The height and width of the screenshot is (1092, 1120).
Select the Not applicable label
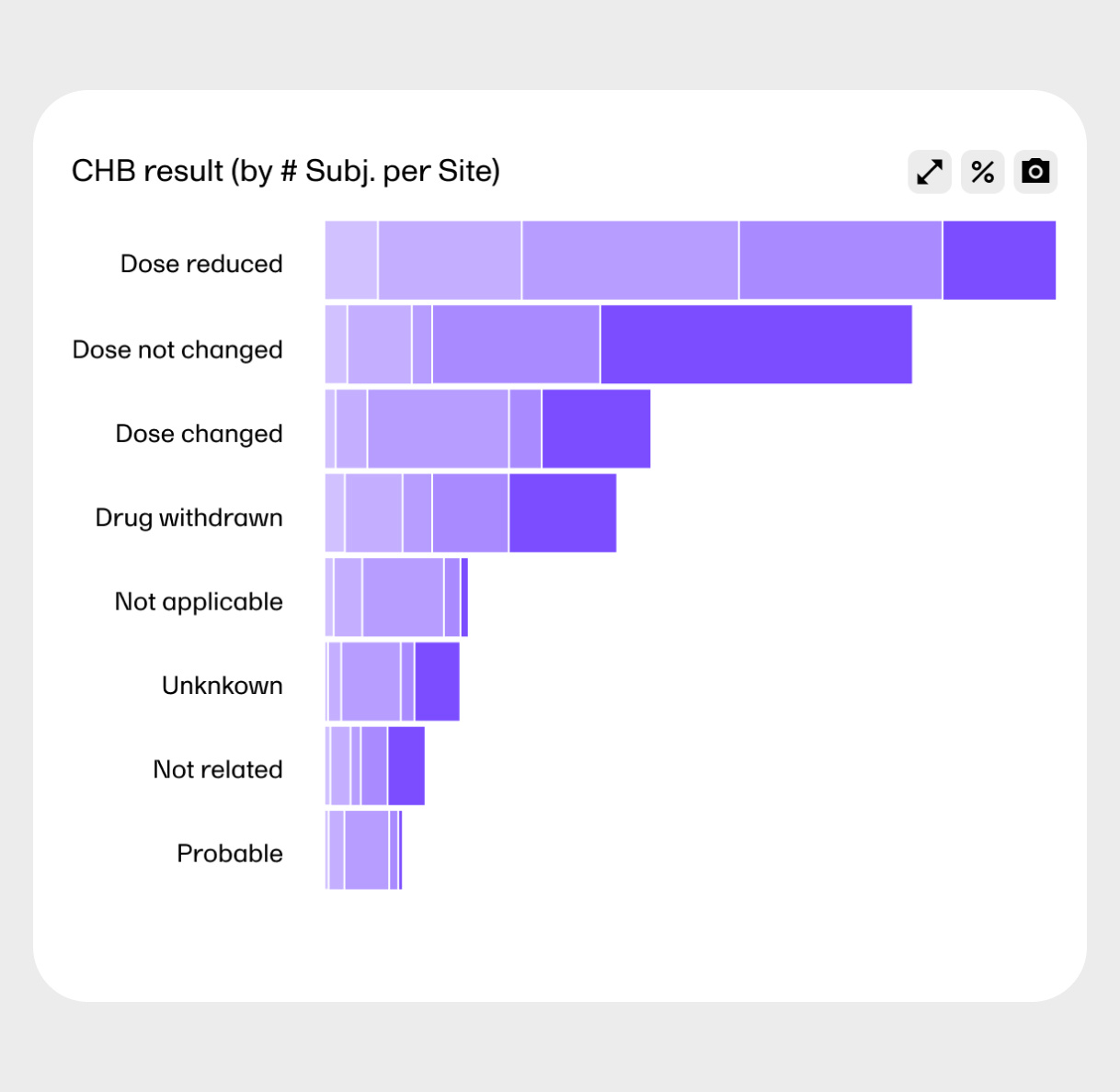tap(199, 602)
